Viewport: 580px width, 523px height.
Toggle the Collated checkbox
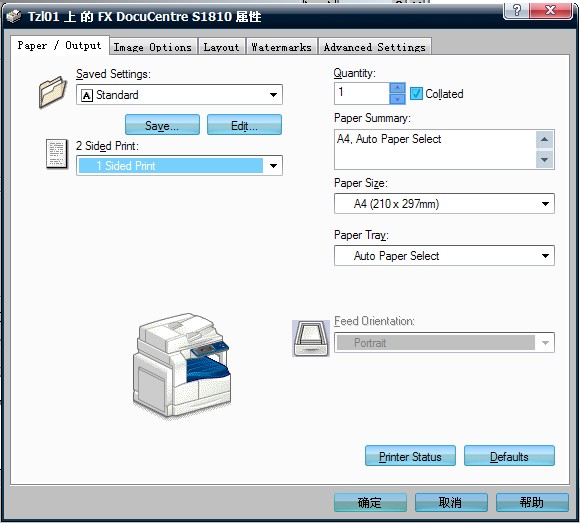(416, 94)
